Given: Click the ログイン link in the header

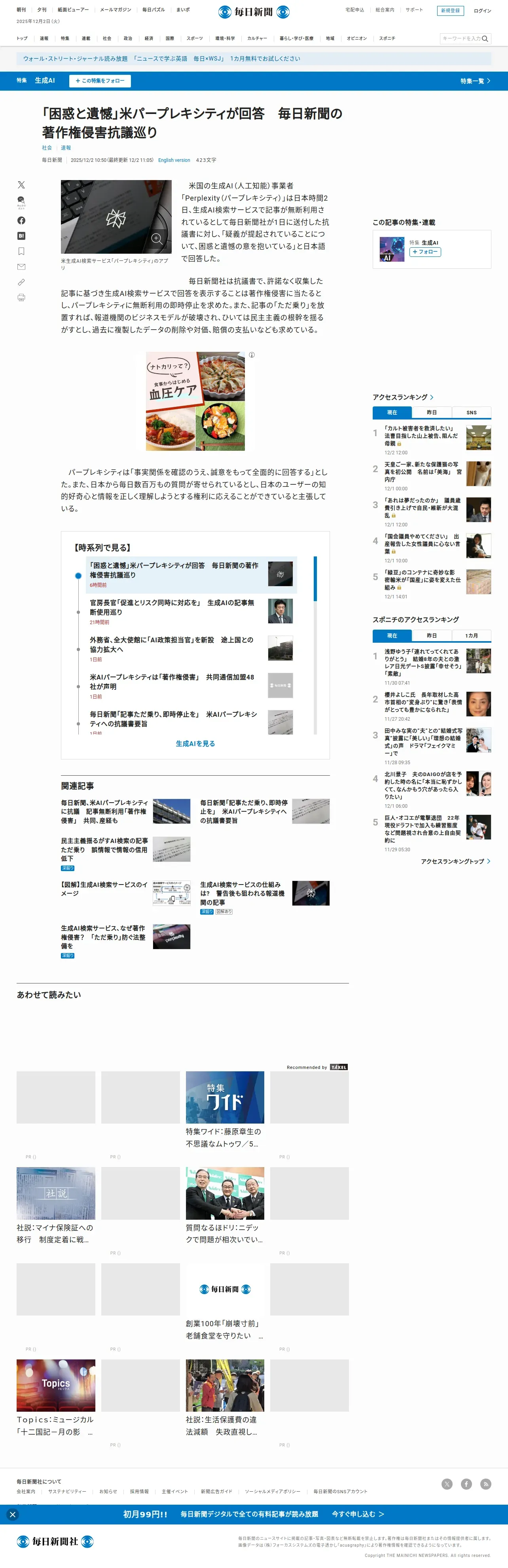Looking at the screenshot, I should coord(482,10).
